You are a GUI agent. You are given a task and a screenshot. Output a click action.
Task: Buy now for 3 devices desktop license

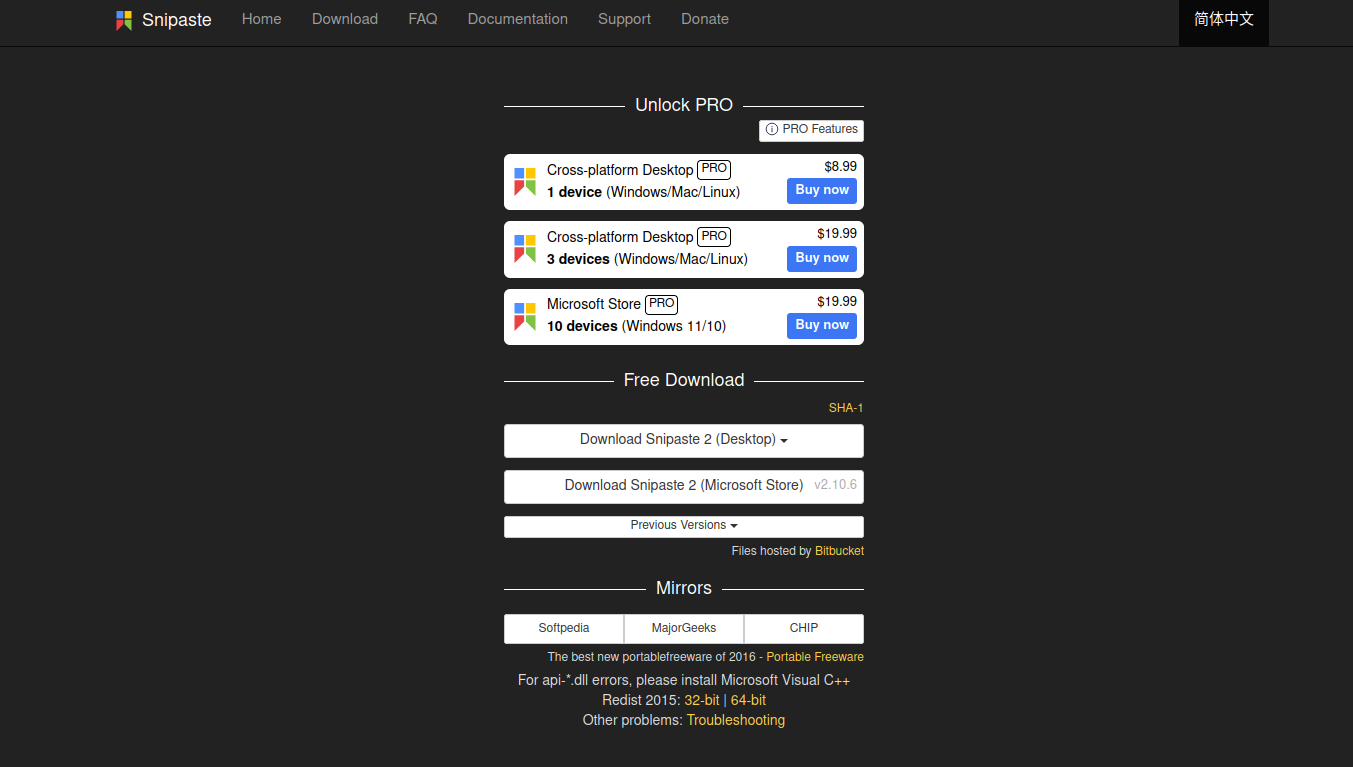point(822,258)
